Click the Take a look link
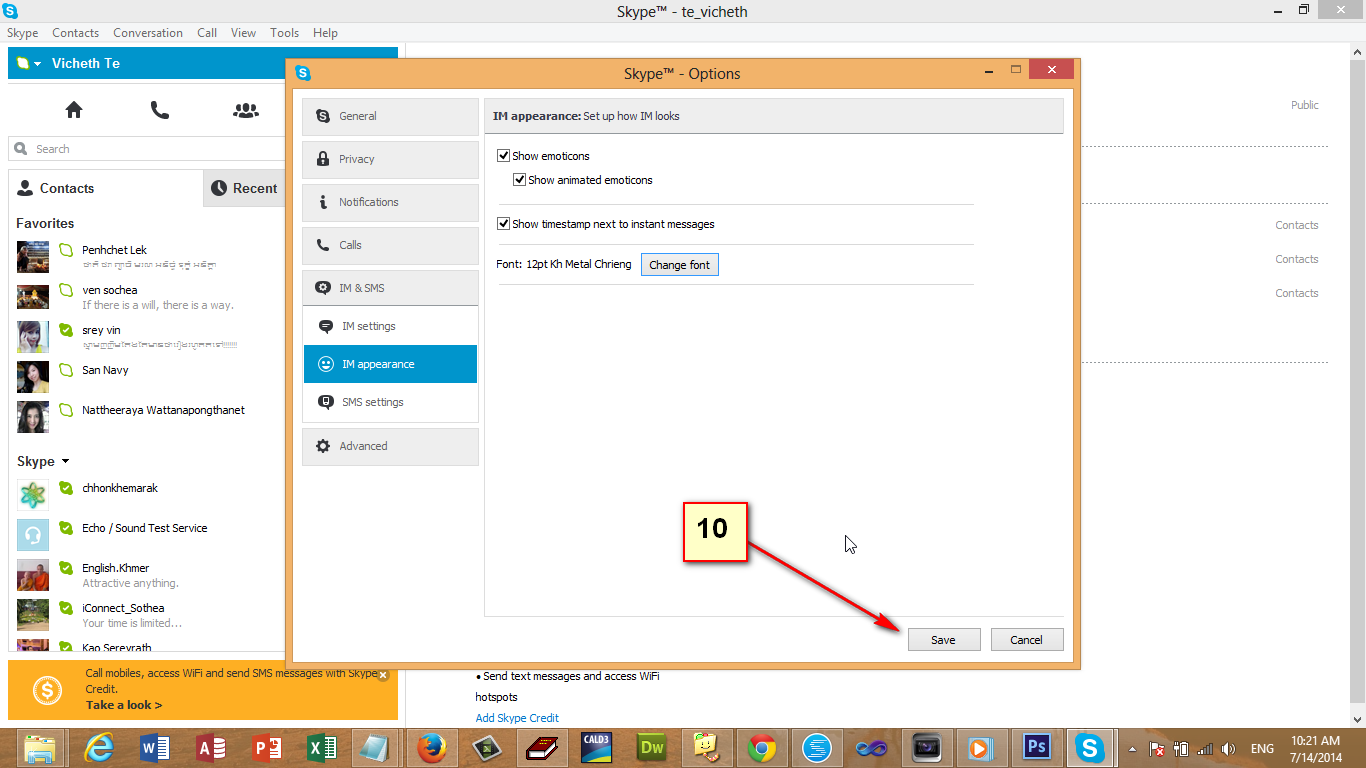The height and width of the screenshot is (768, 1366). pyautogui.click(x=124, y=705)
